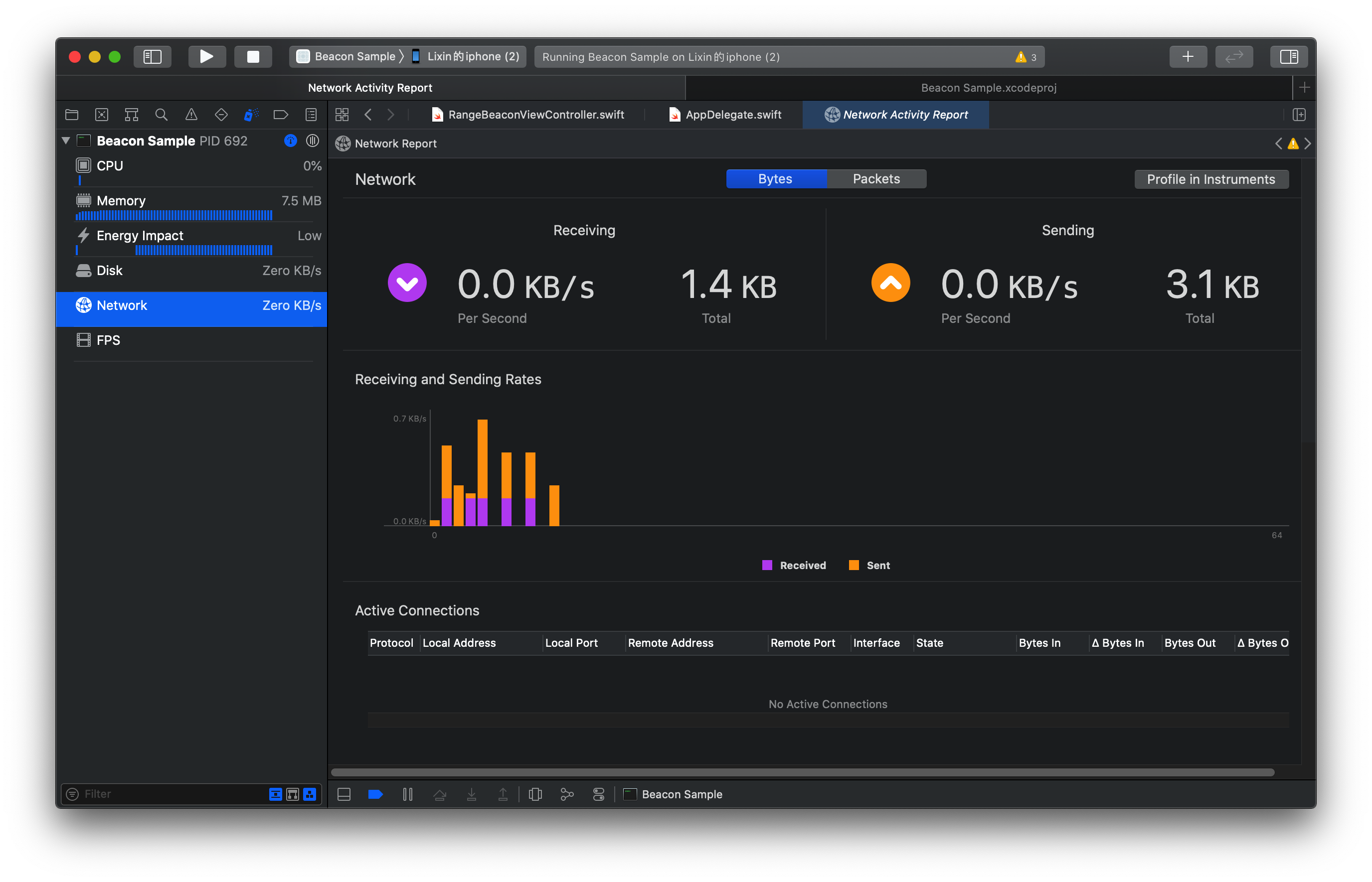Switch to the RangeBeaconViewController.swift tab

[528, 115]
